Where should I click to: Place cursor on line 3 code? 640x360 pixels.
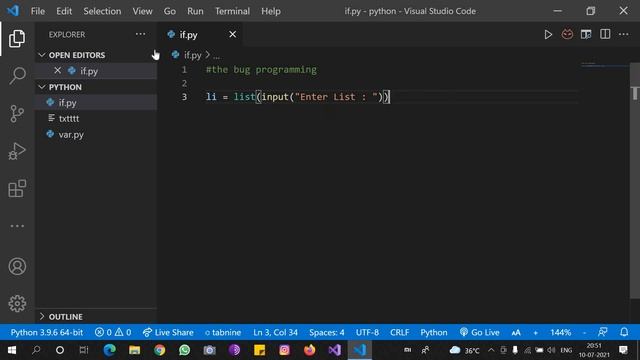tap(298, 97)
